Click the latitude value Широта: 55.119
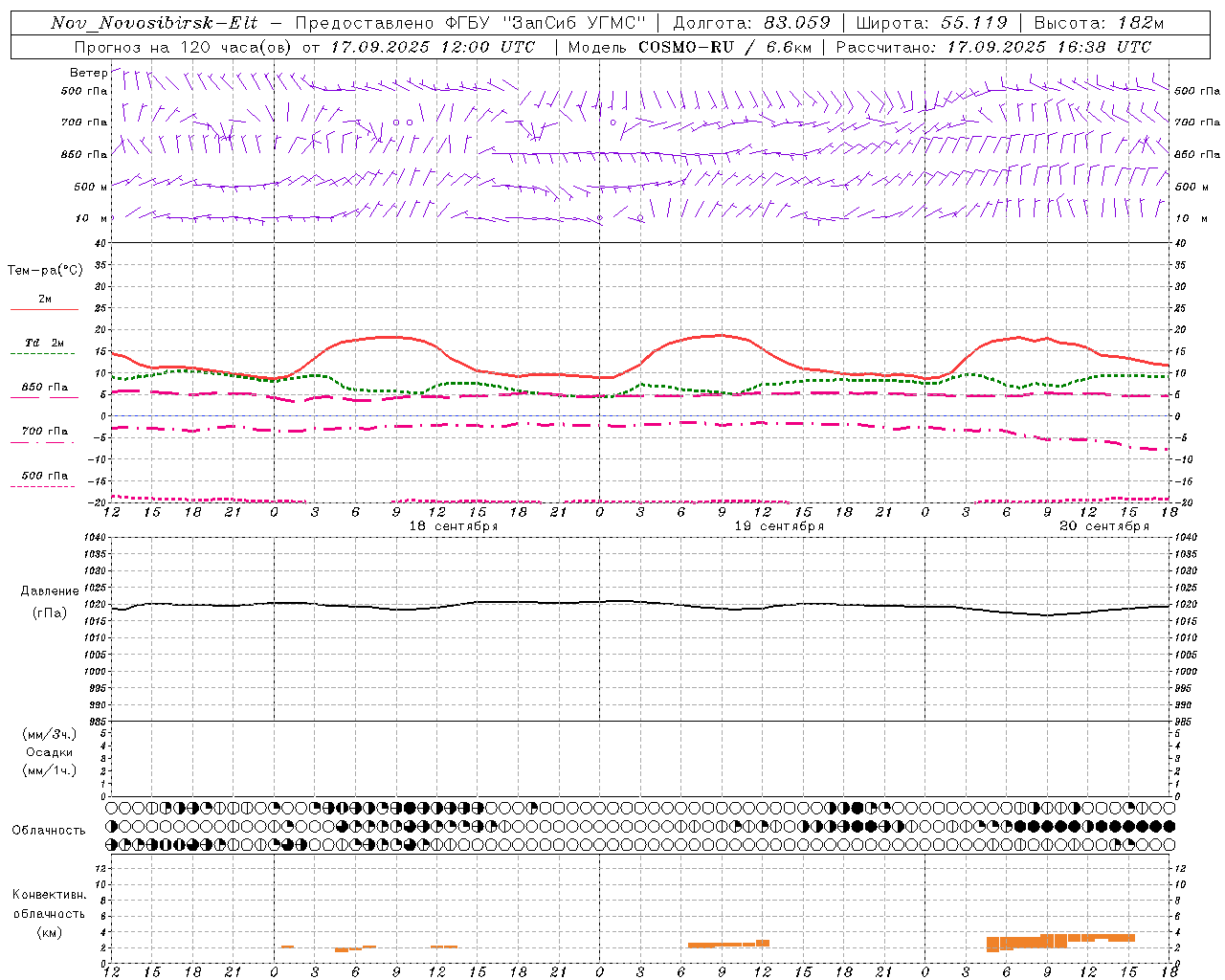Viewport: 1225px width, 980px height. (x=931, y=24)
